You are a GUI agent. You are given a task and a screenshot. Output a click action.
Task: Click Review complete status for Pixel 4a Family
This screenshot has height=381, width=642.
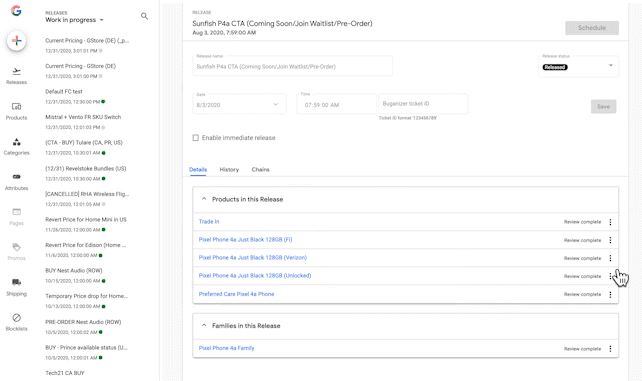click(582, 349)
